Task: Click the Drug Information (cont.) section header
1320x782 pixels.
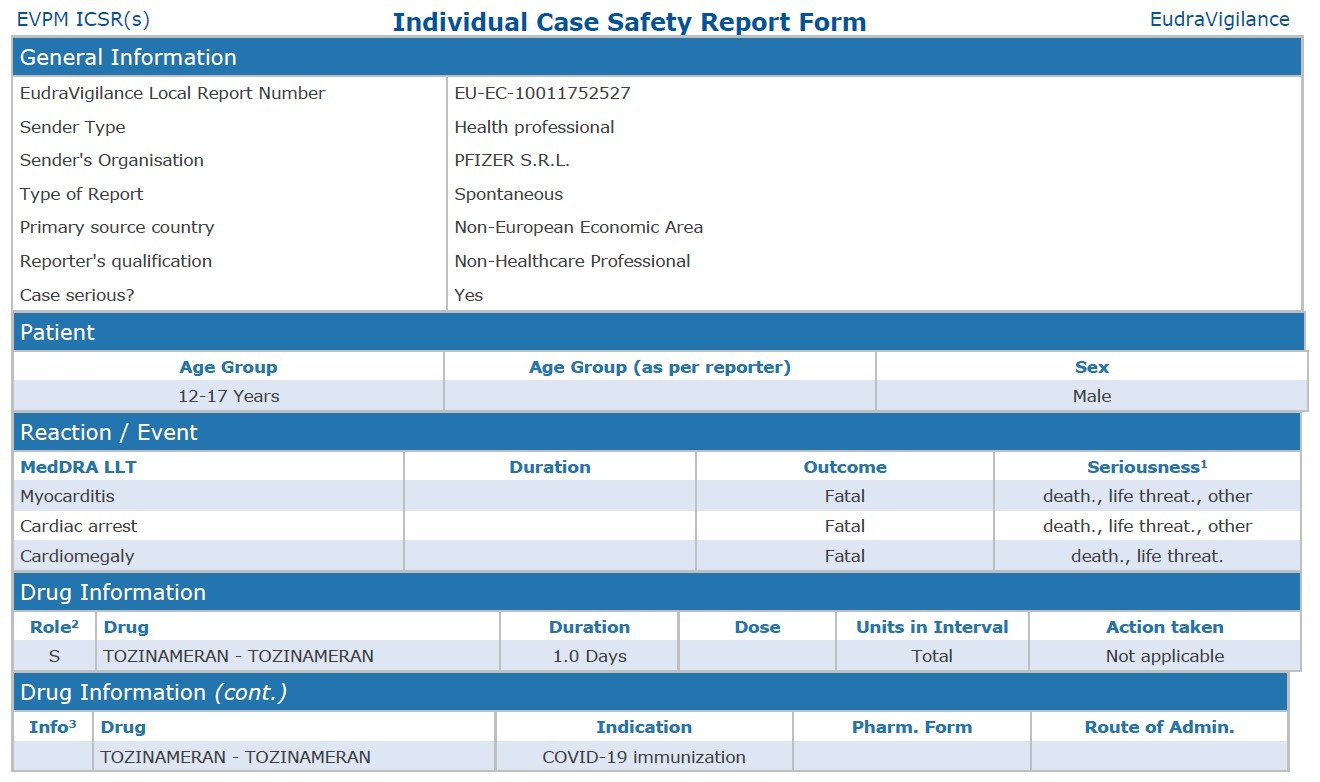Action: point(153,692)
